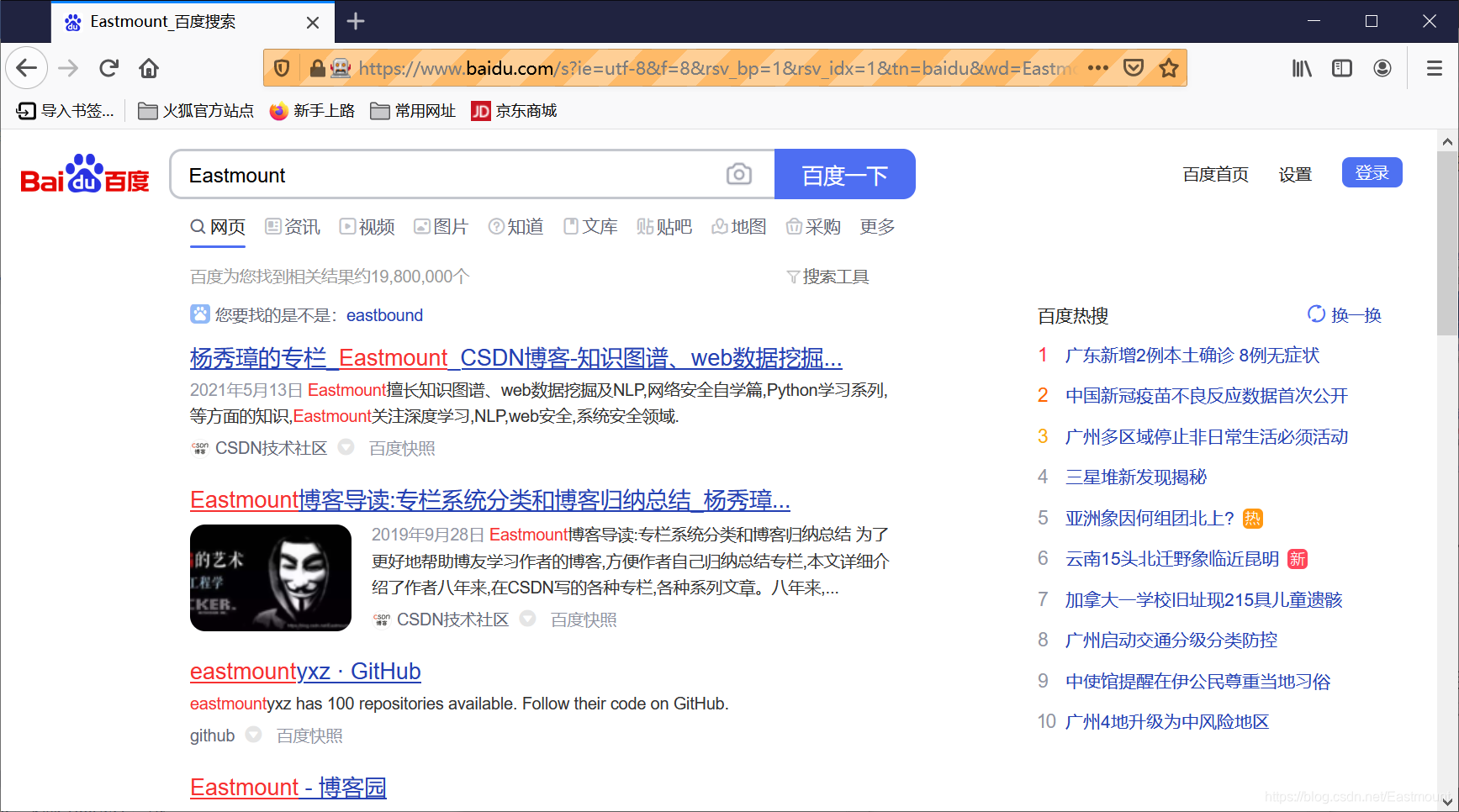This screenshot has height=812, width=1459.
Task: Switch to the 贴吧 tab
Action: pyautogui.click(x=664, y=227)
